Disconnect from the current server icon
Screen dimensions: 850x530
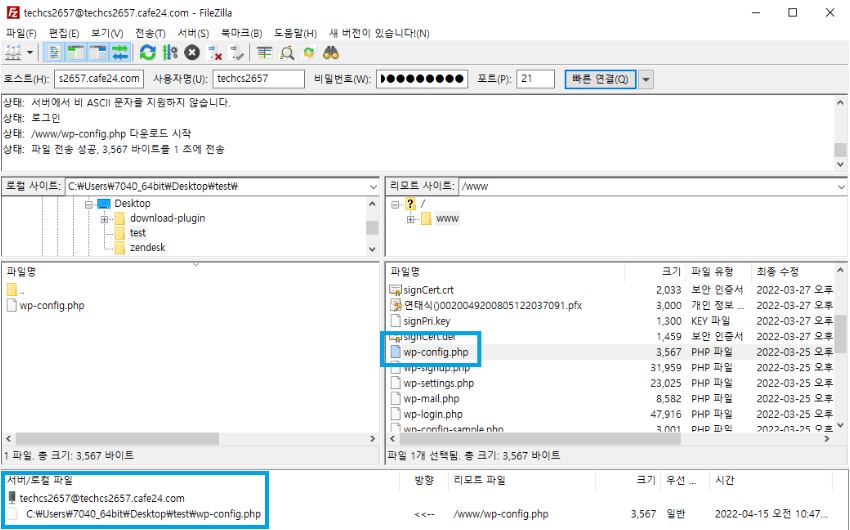tap(215, 53)
